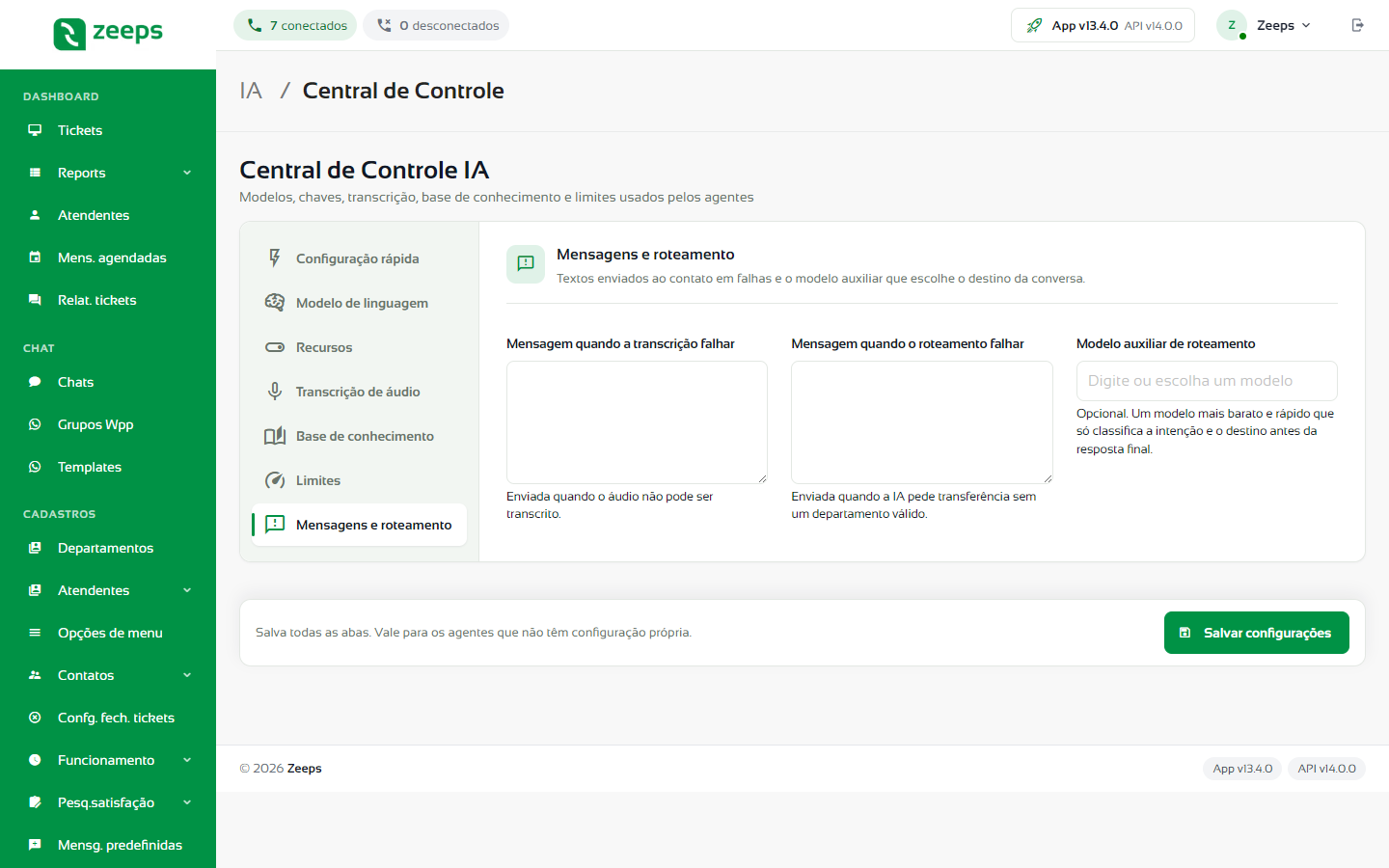Click the Relat. tickets icon

point(35,300)
